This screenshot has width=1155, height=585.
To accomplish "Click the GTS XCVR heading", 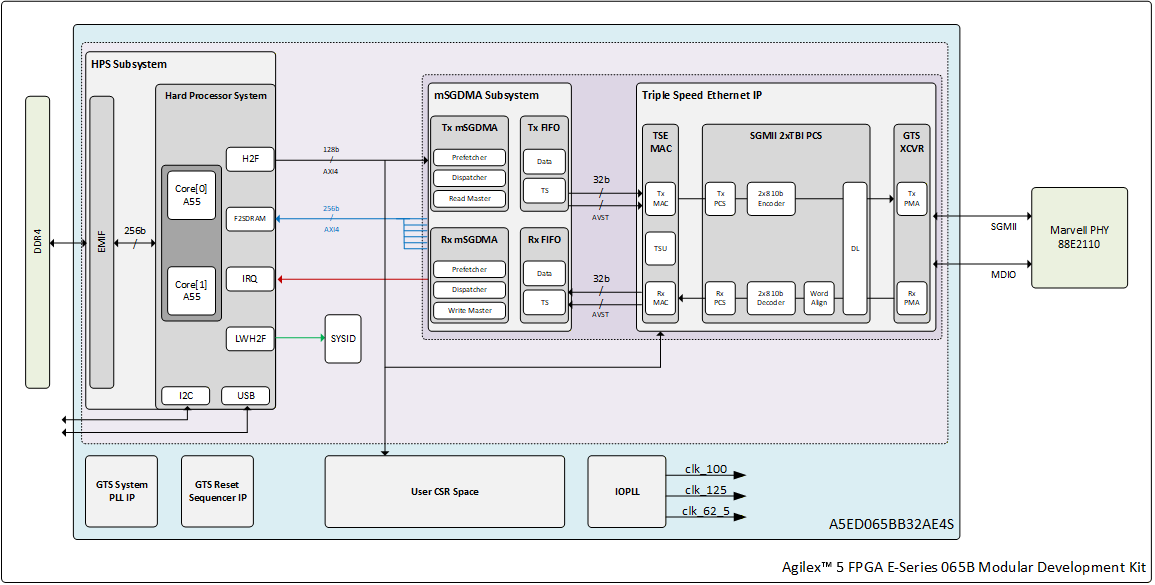I will point(912,141).
